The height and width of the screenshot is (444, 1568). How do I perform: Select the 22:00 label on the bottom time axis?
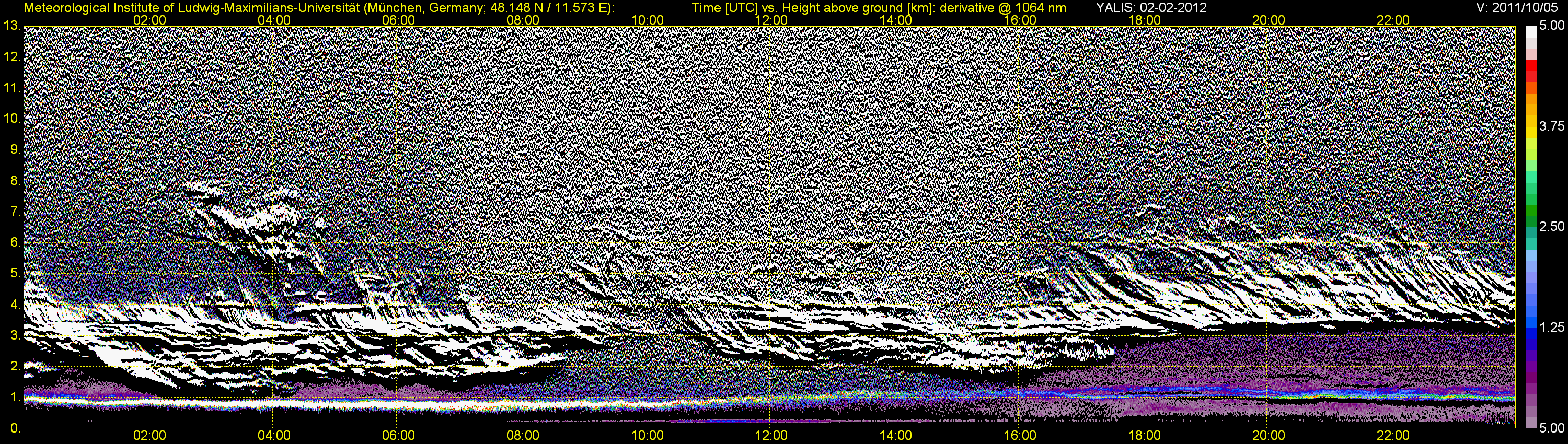tap(1393, 436)
